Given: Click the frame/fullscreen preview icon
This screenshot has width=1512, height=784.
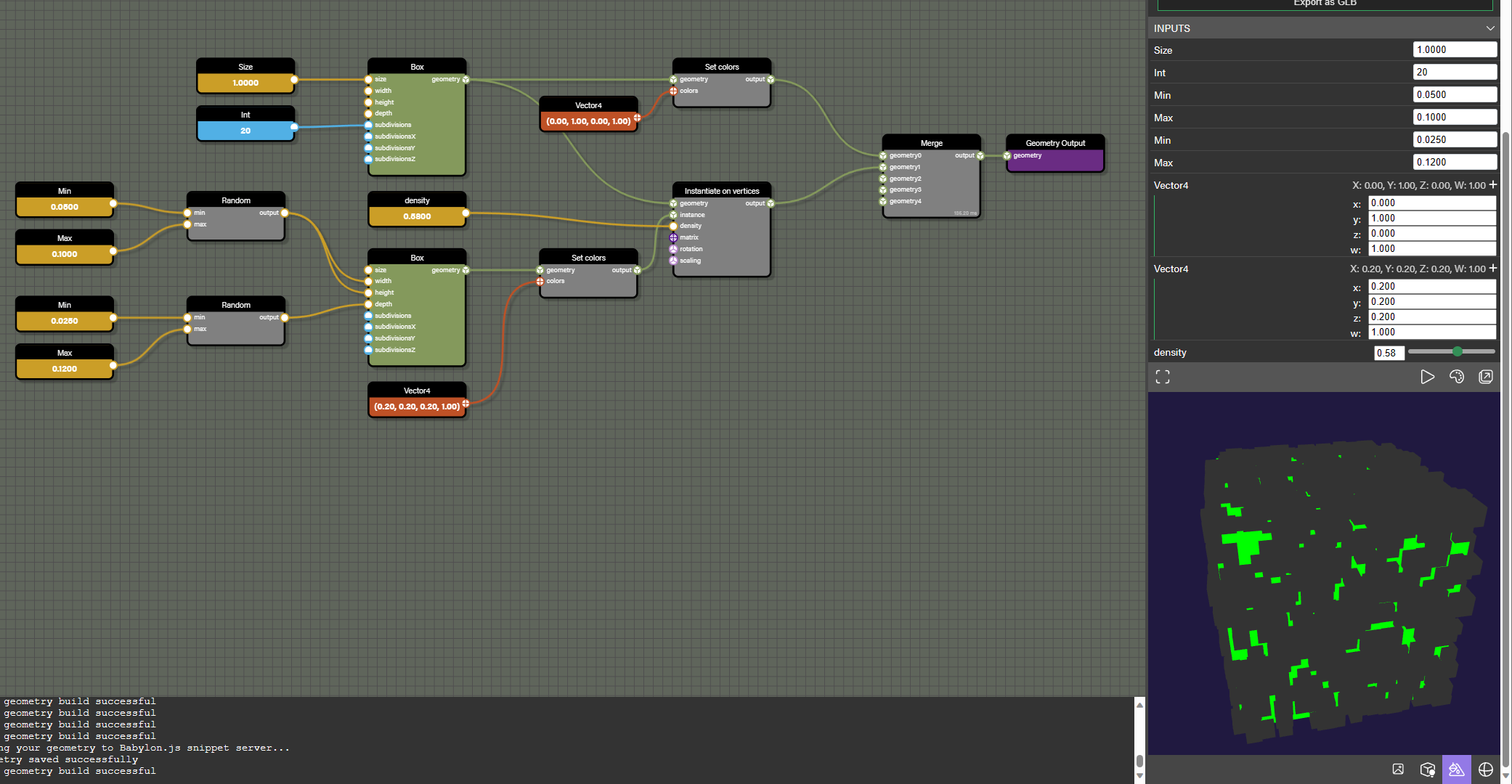Looking at the screenshot, I should point(1163,377).
